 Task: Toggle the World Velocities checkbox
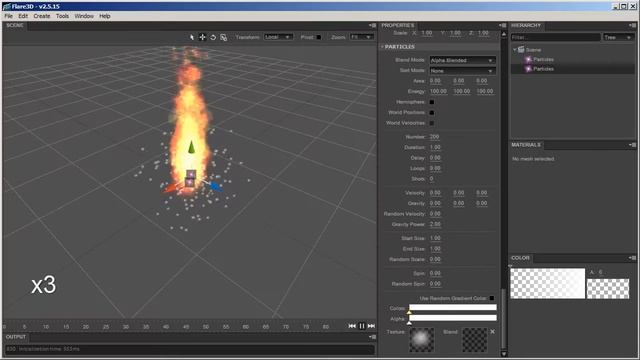point(432,123)
